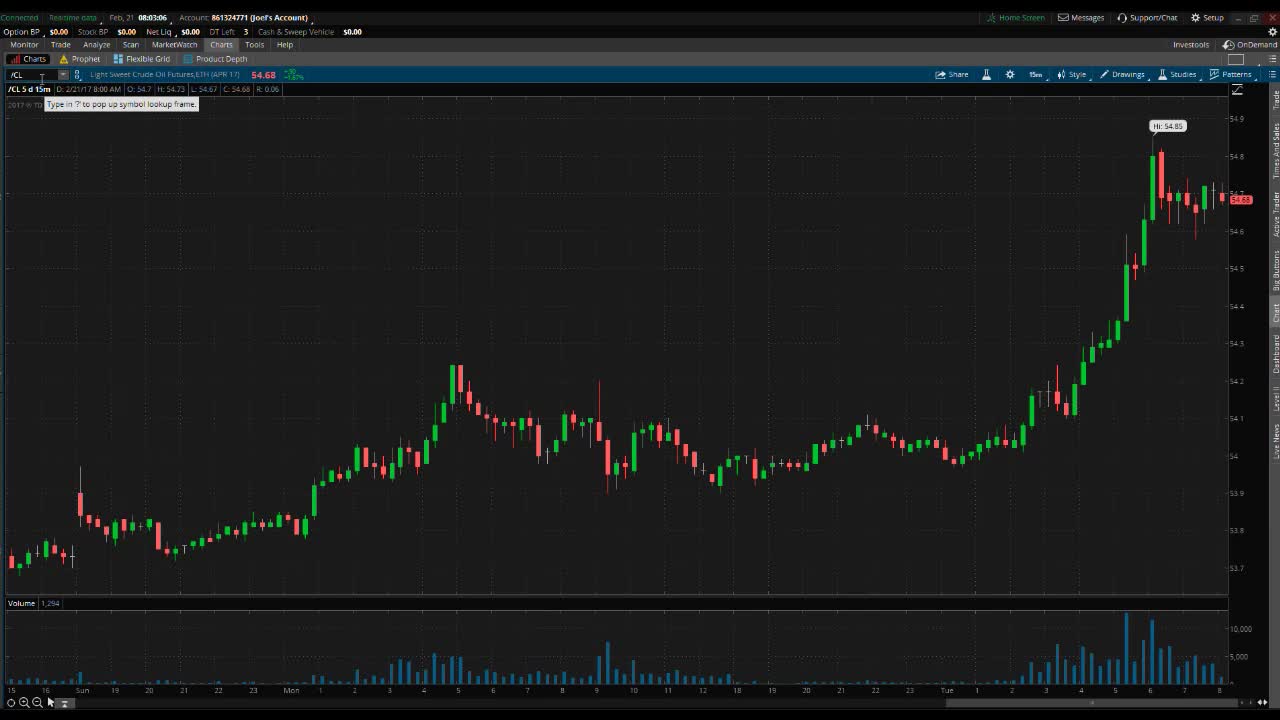The height and width of the screenshot is (720, 1280).
Task: Click the /CL 5 d 15m chart label
Action: pyautogui.click(x=29, y=90)
